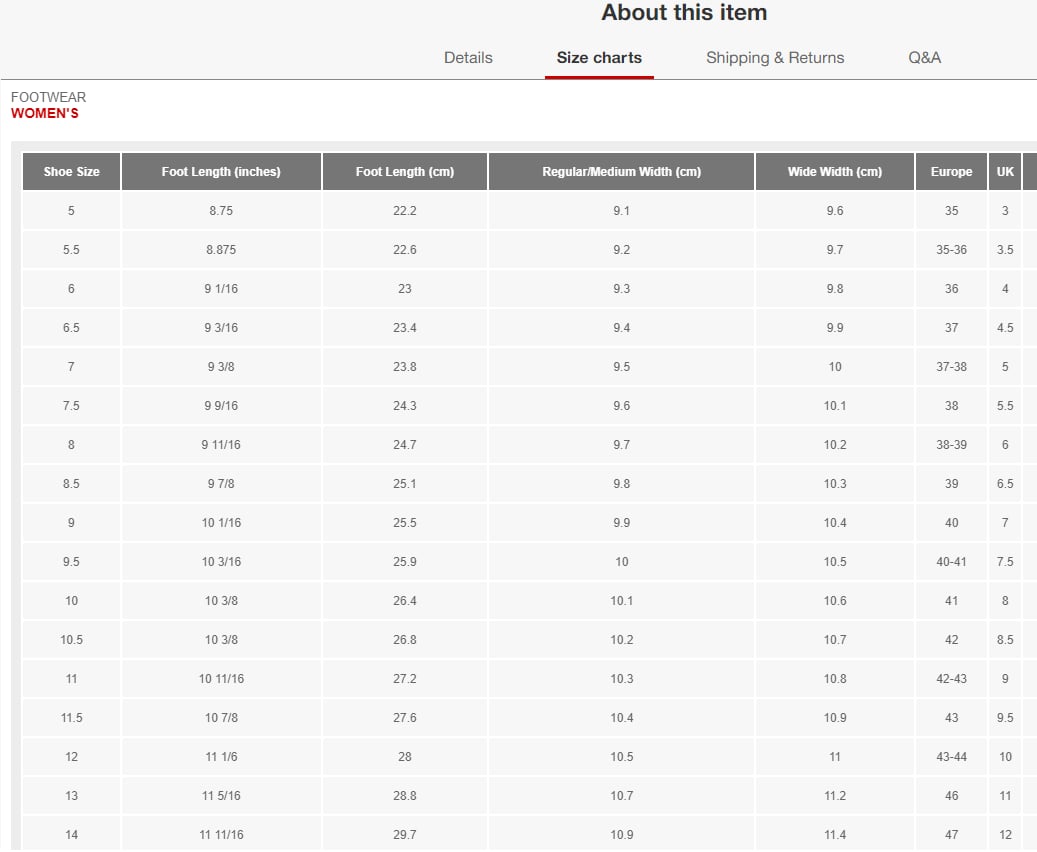Click foot length 9 1/16 cell

tap(221, 288)
